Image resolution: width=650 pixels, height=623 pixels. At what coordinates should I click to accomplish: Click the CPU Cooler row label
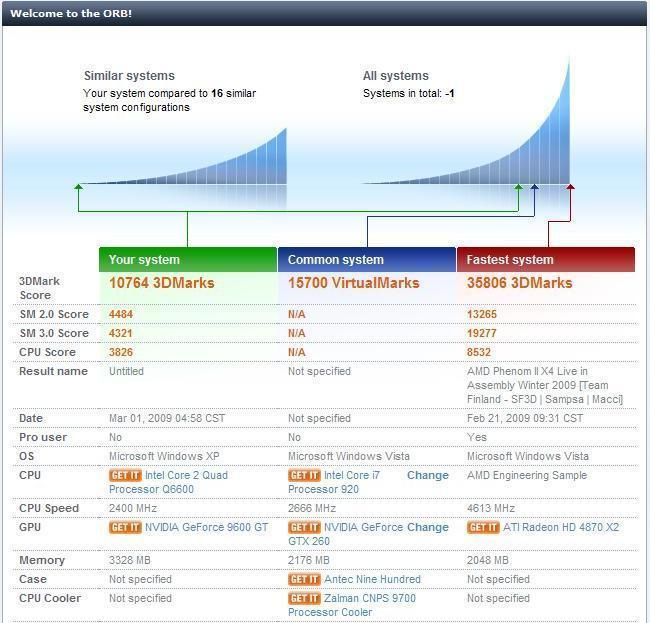coord(50,598)
